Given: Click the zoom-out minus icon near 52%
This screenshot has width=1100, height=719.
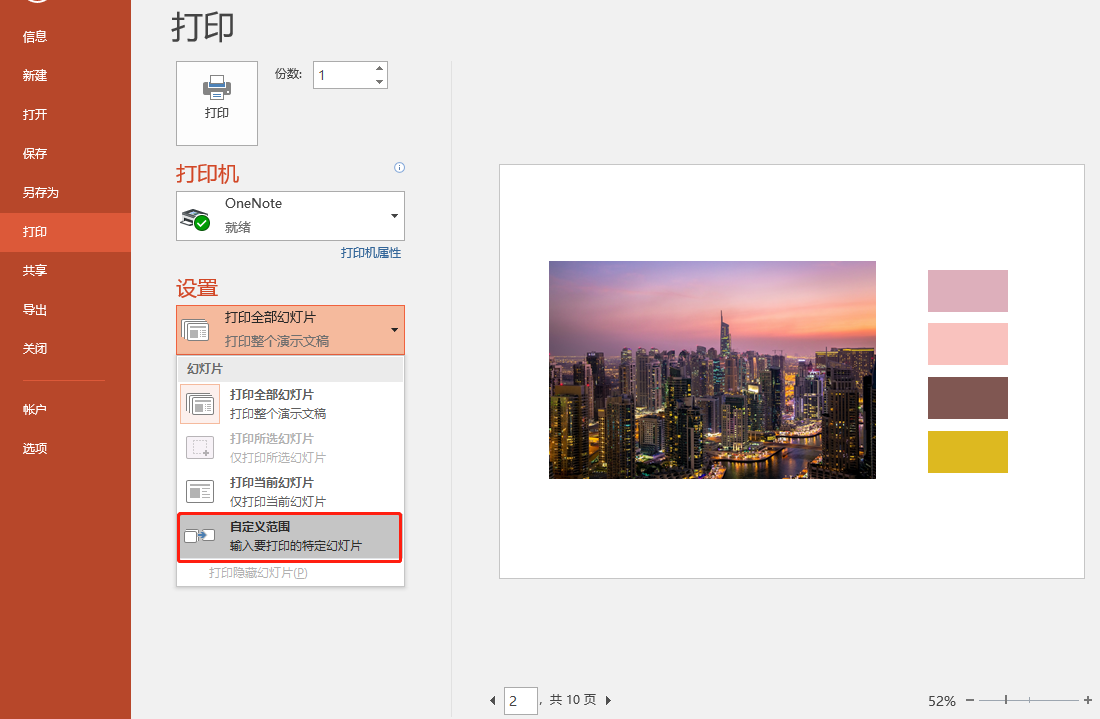Looking at the screenshot, I should tap(969, 701).
